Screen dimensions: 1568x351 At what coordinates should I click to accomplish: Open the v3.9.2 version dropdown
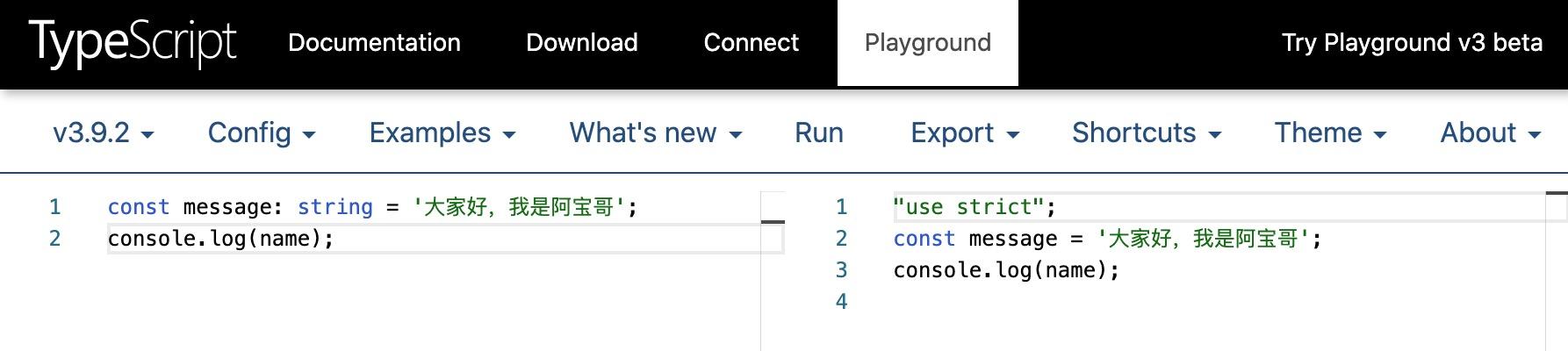103,133
